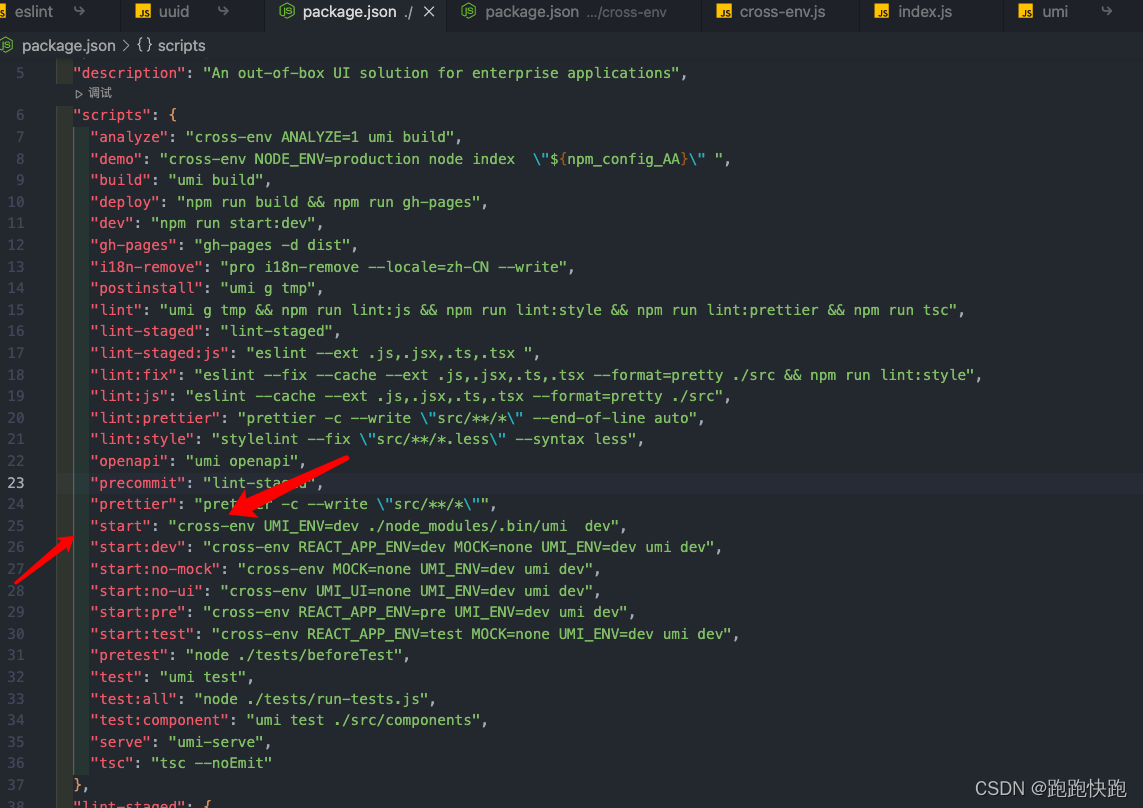Open the scripts breadcrumb dropdown
Viewport: 1143px width, 808px height.
182,45
